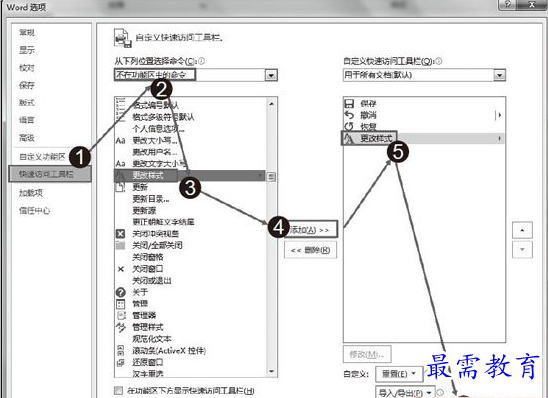Open the 导入/导出(P) dropdown button
The width and height of the screenshot is (548, 398).
[405, 392]
